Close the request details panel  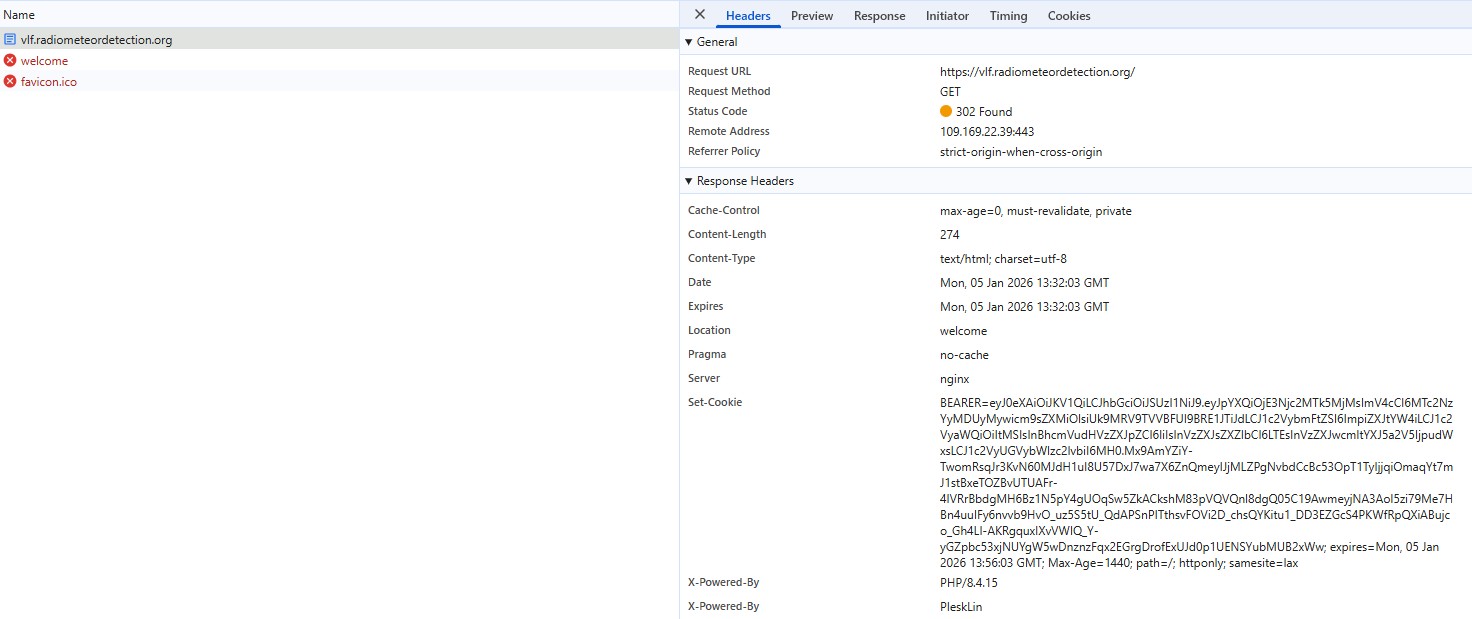(x=700, y=15)
